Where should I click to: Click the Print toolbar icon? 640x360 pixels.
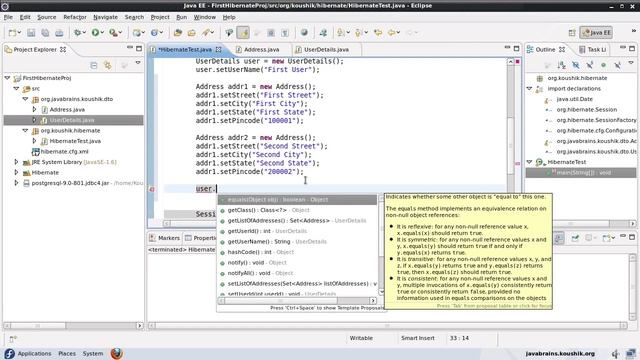pos(59,33)
